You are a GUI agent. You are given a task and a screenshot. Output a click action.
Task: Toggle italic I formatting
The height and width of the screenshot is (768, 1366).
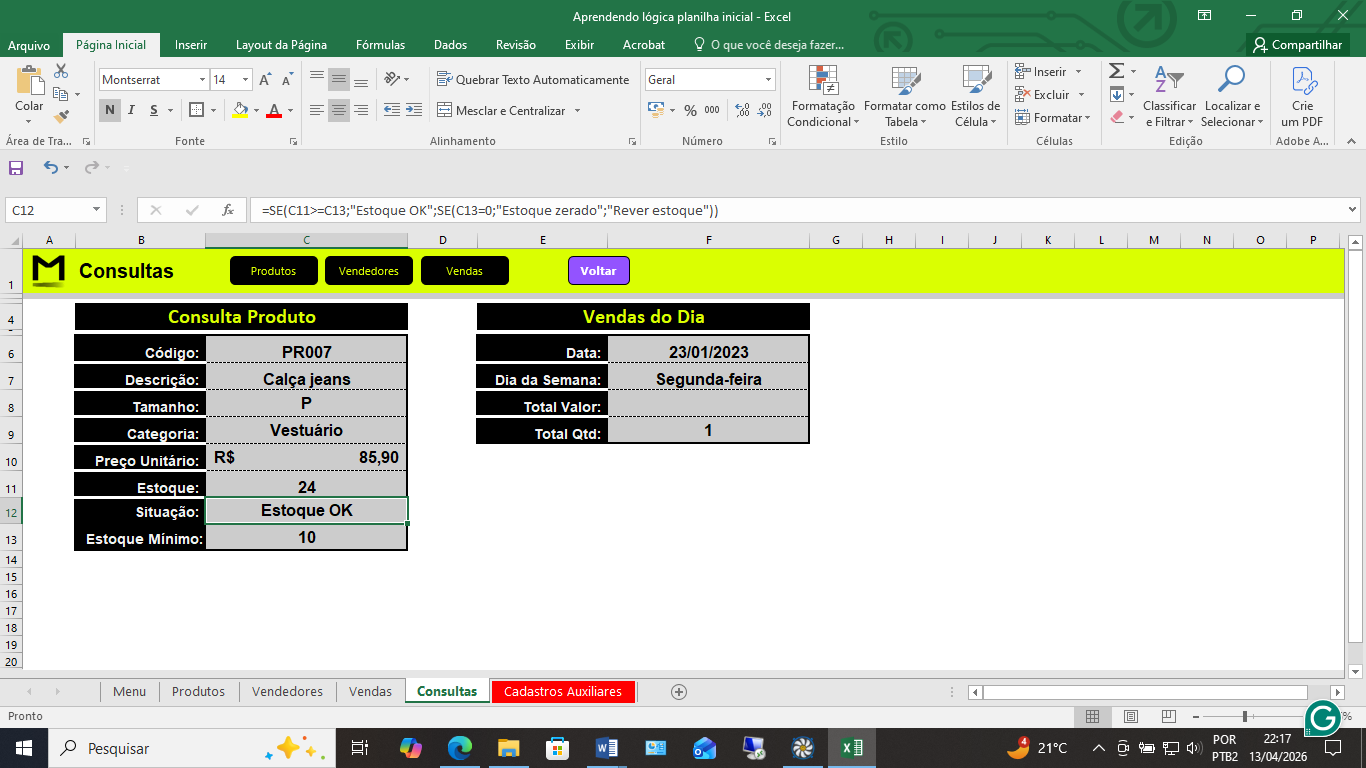132,110
